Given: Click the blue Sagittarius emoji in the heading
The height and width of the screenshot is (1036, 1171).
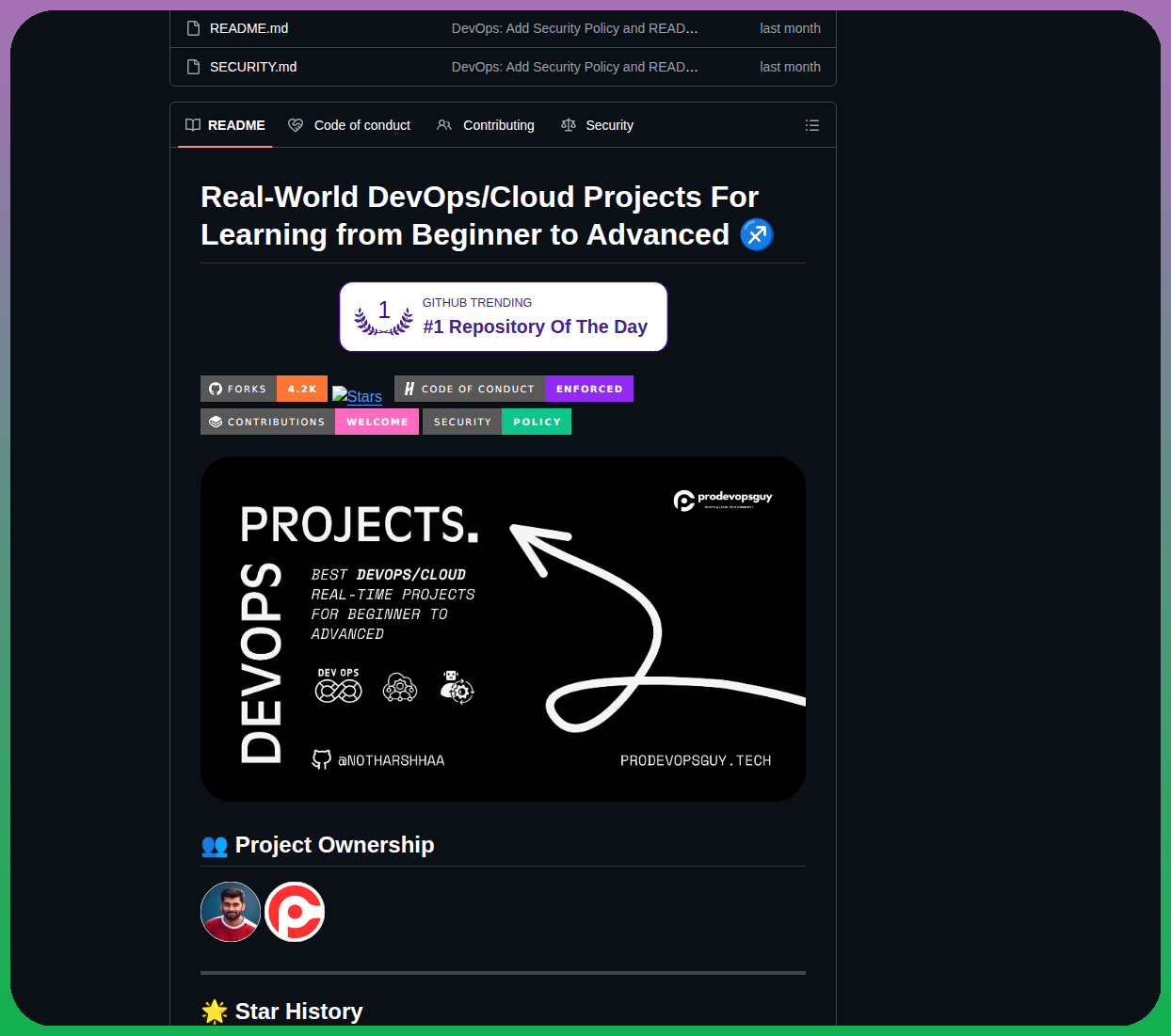Looking at the screenshot, I should coord(757,234).
